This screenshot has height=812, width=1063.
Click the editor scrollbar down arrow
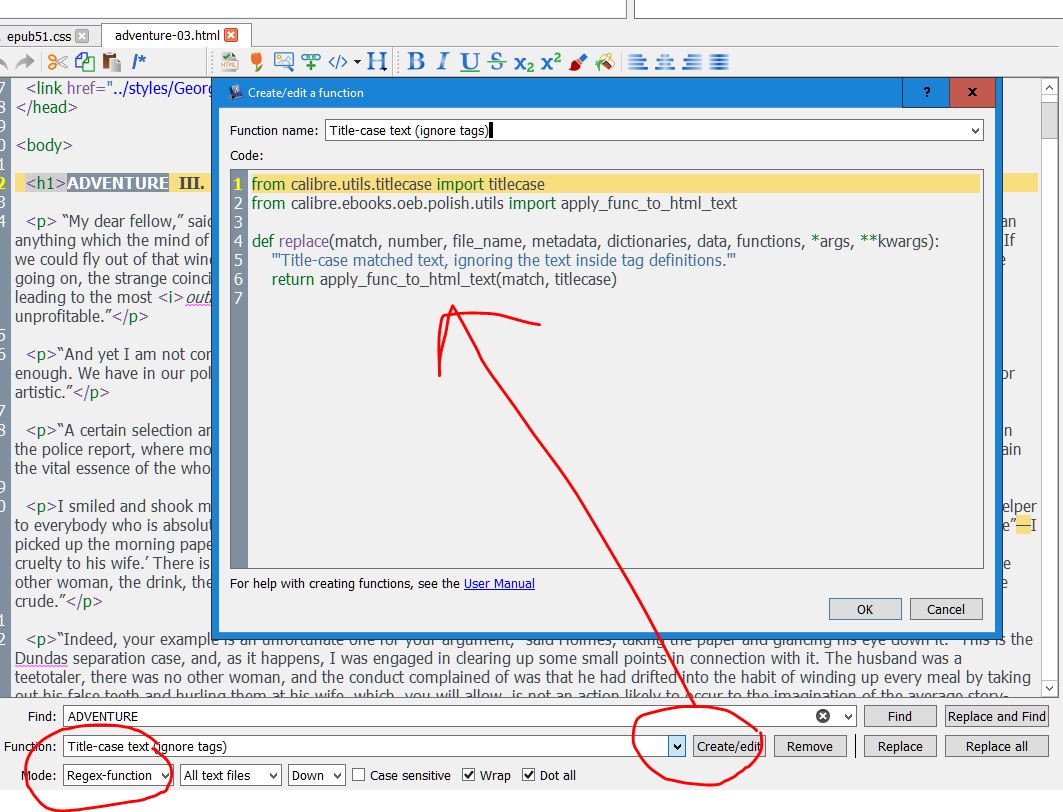[1049, 688]
